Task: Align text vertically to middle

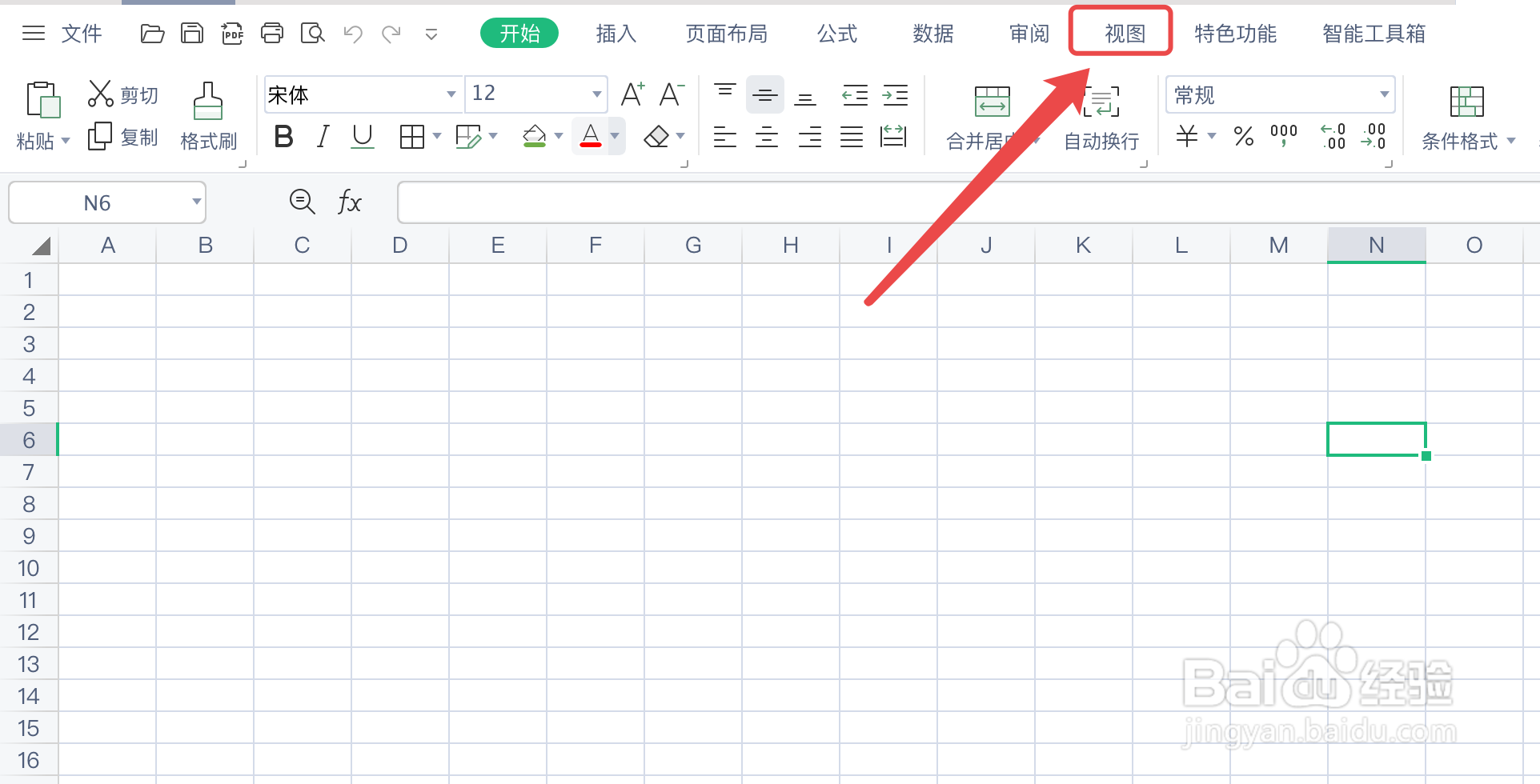Action: [x=765, y=95]
